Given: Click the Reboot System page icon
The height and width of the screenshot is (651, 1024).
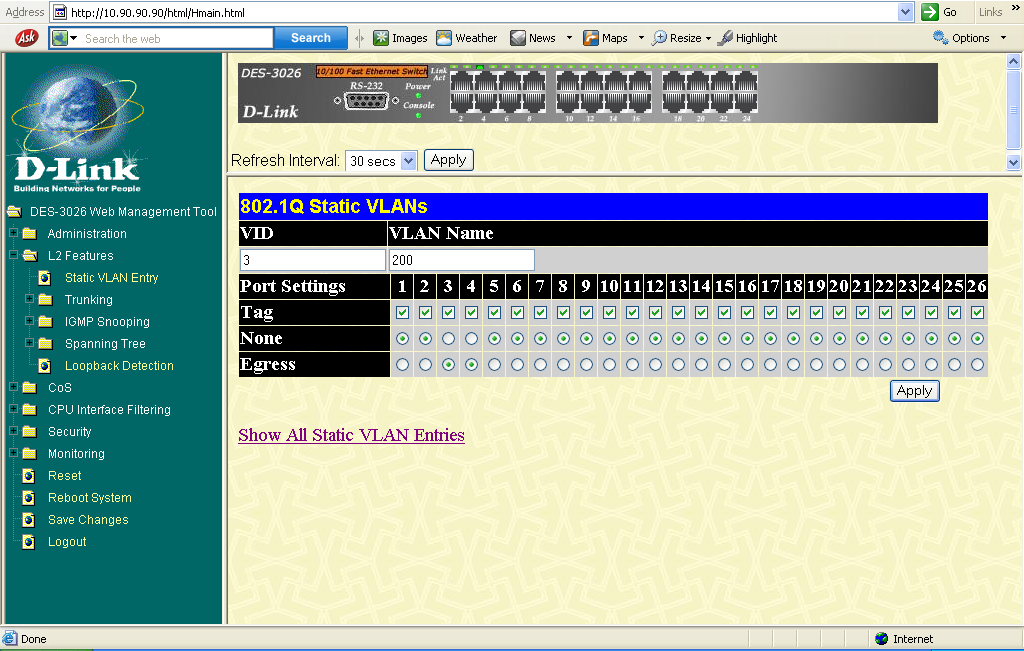Looking at the screenshot, I should click(28, 498).
